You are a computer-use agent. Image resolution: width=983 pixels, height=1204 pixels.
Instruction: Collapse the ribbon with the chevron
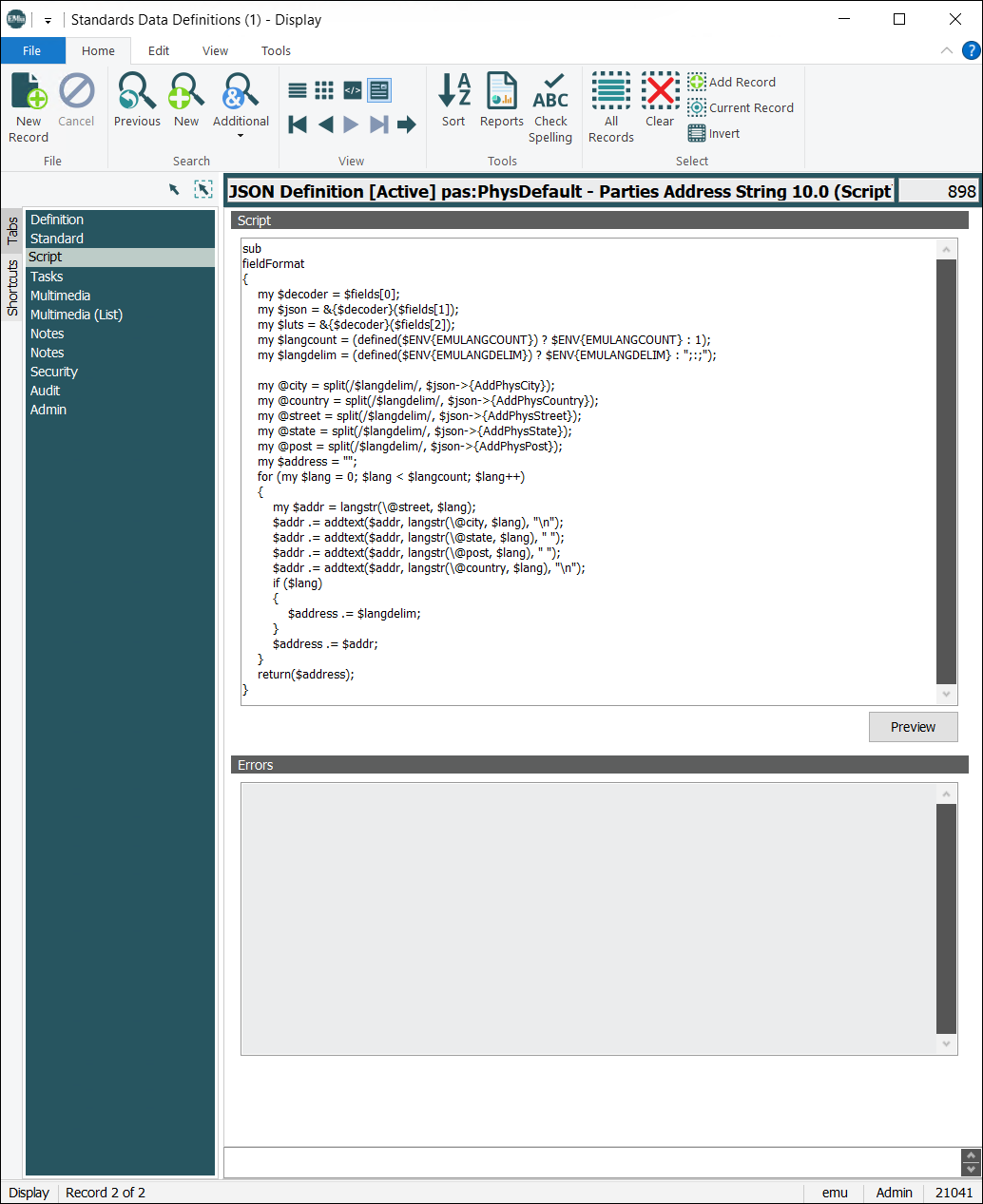click(x=946, y=50)
